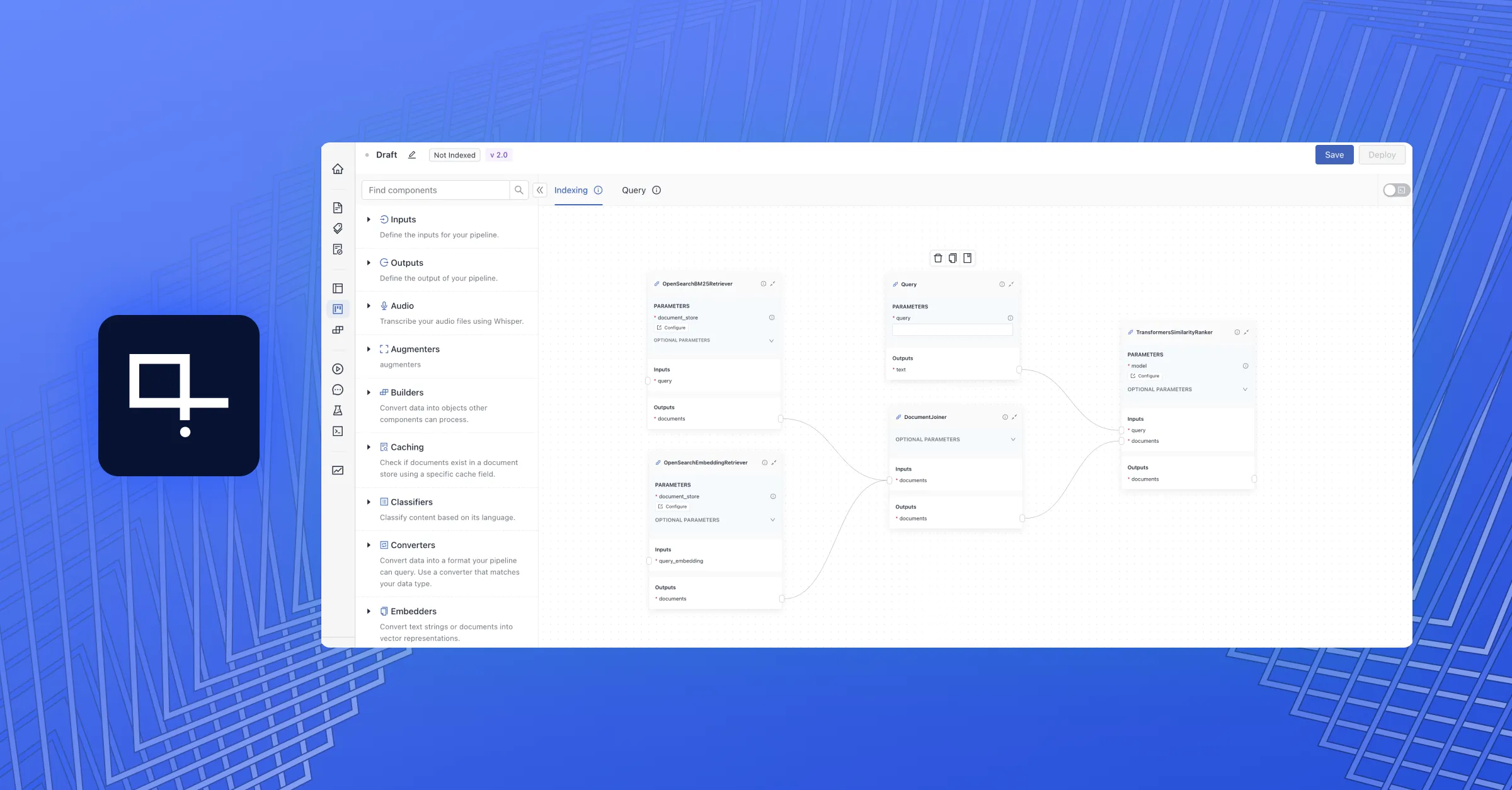The height and width of the screenshot is (790, 1512).
Task: Click the pencil icon next to Draft
Action: [x=412, y=155]
